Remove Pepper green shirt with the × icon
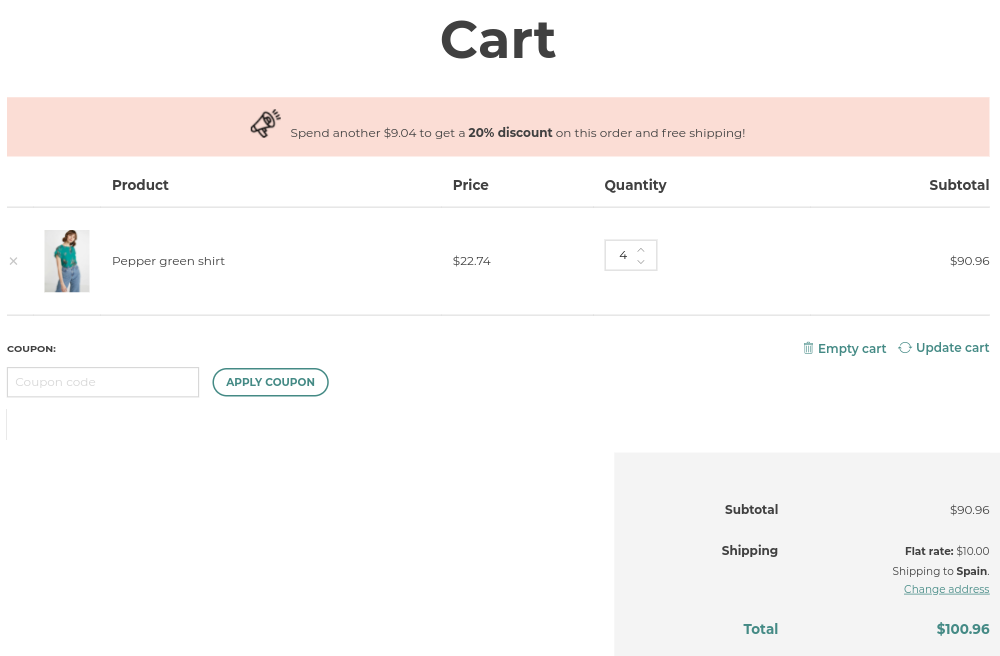This screenshot has height=656, width=1000. [x=13, y=261]
